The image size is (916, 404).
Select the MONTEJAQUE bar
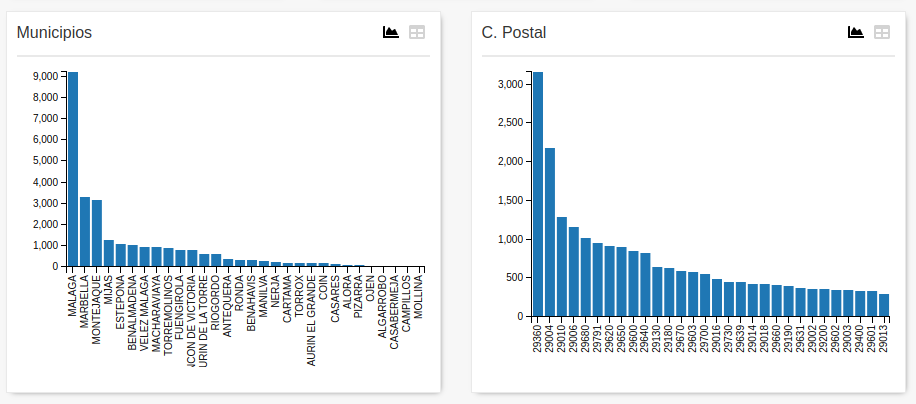97,234
